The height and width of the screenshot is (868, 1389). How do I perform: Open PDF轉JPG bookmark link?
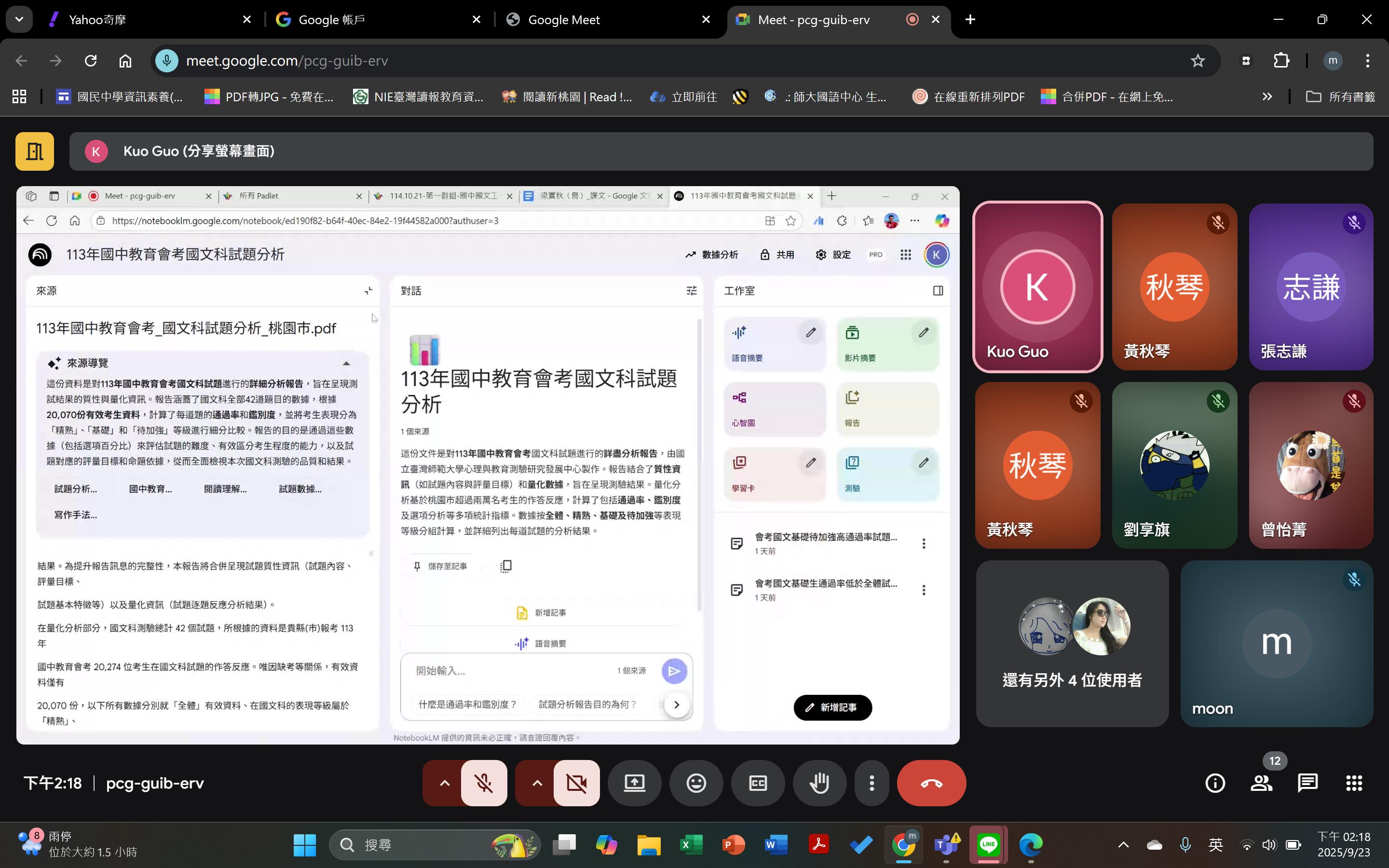click(x=270, y=96)
